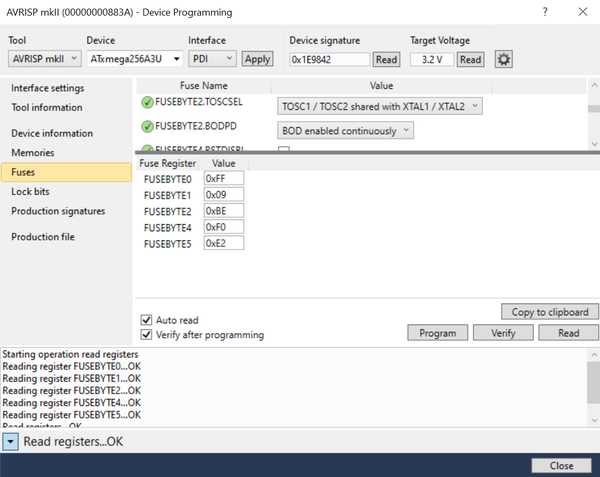Click Read next to Target Voltage

(x=470, y=60)
